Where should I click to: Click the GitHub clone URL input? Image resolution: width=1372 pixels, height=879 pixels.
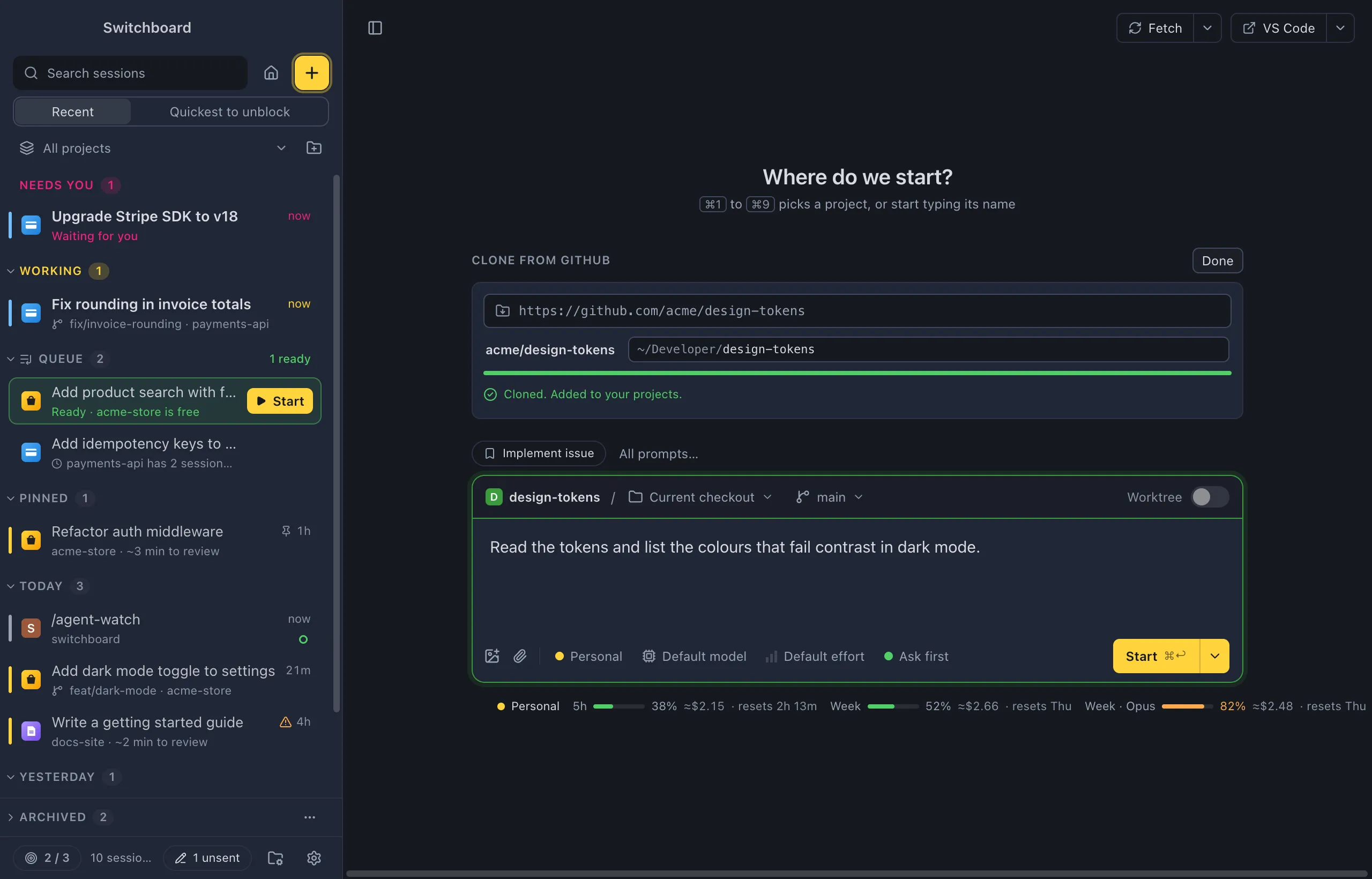click(856, 310)
